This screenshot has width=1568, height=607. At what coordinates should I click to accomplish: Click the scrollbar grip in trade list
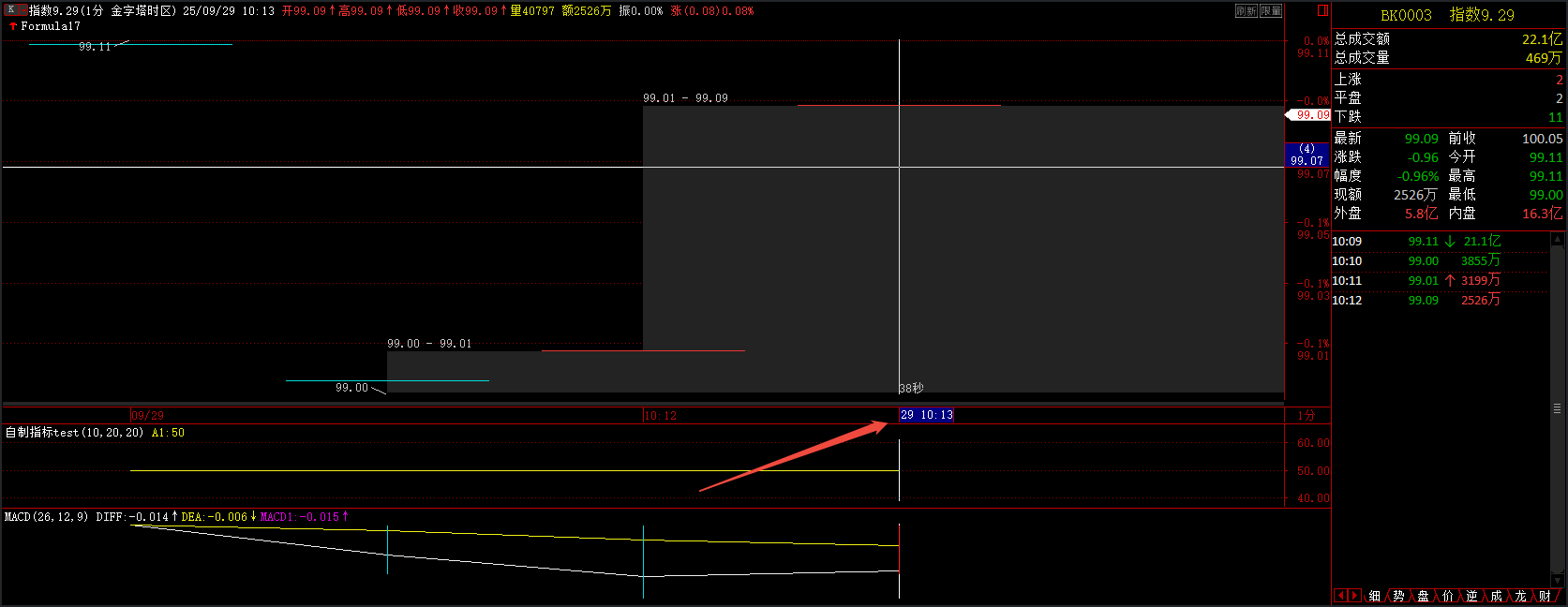(1558, 408)
